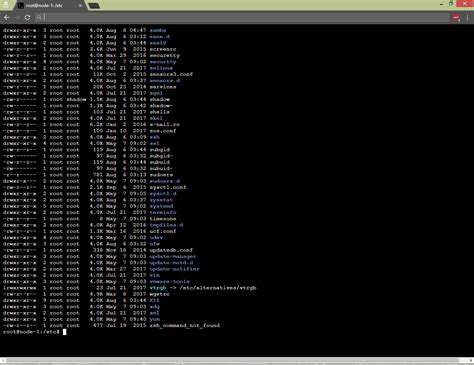Click the securetty file name
Screen dimensions: 474x365
click(x=164, y=56)
